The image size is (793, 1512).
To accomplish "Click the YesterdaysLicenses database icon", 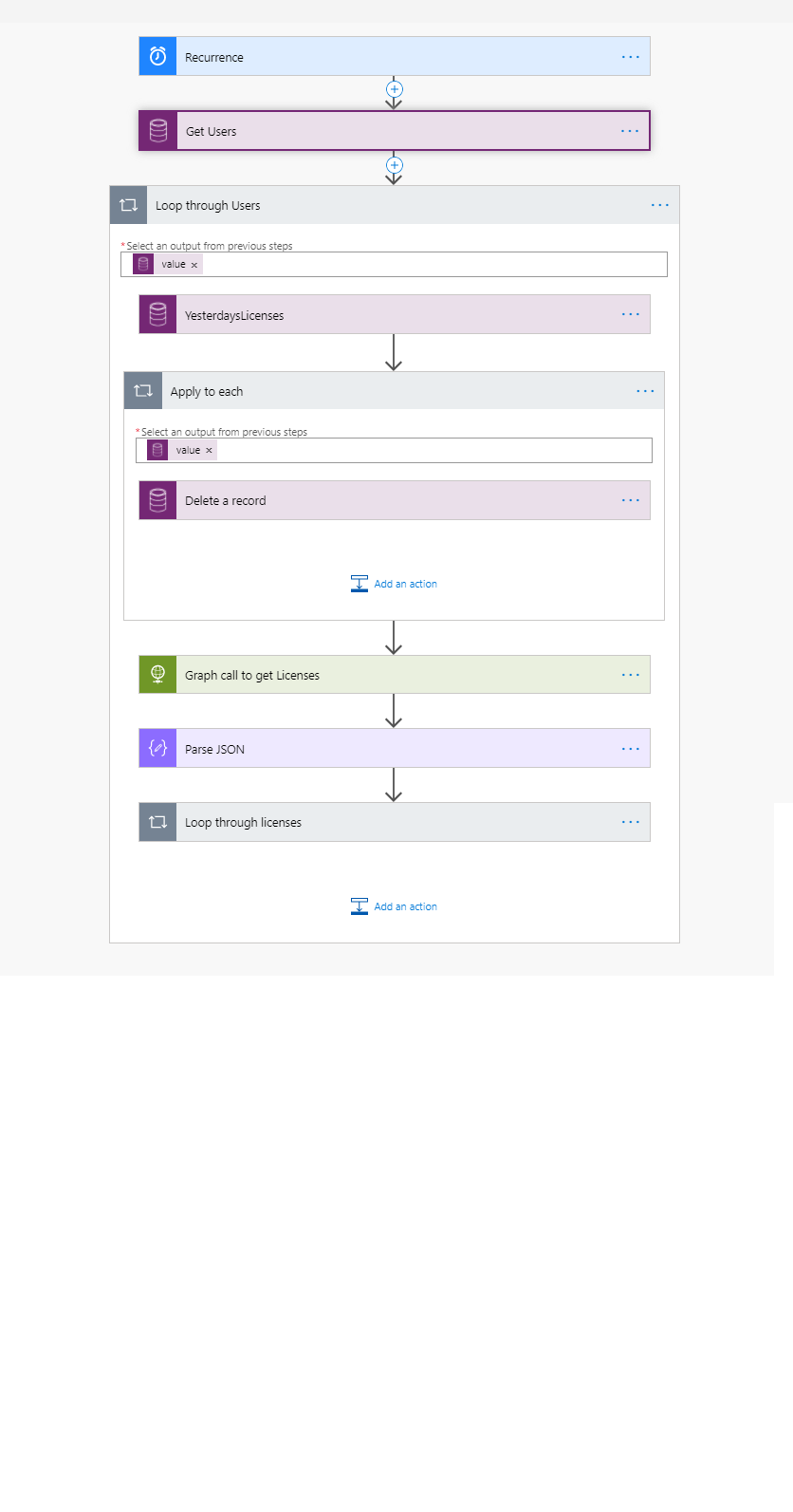I will click(157, 314).
